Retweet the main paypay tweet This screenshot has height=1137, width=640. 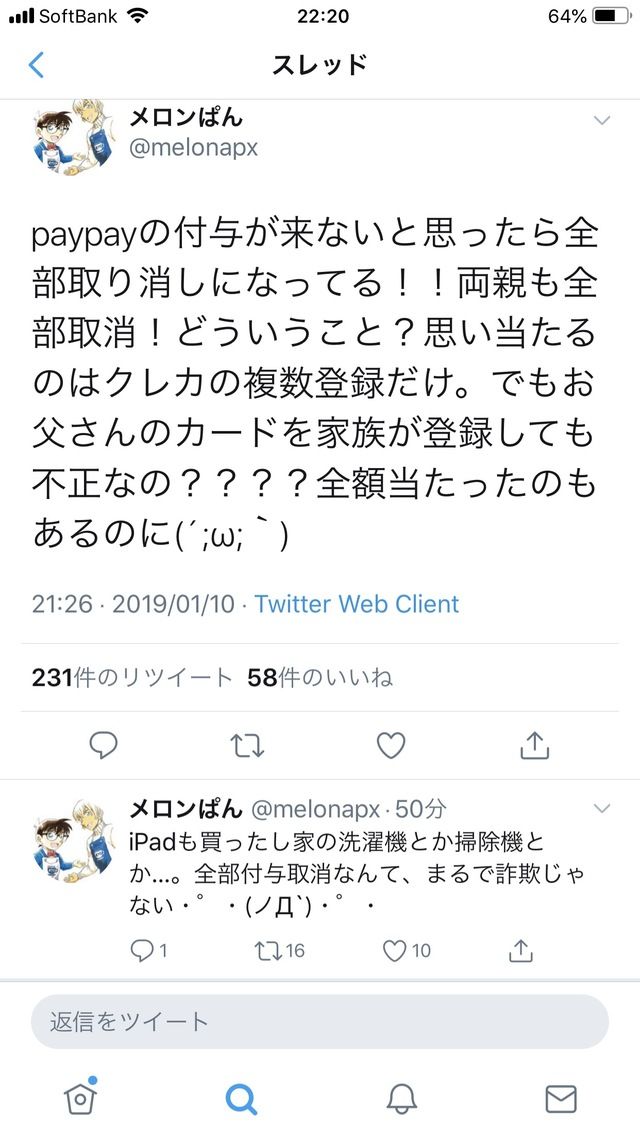pyautogui.click(x=246, y=745)
